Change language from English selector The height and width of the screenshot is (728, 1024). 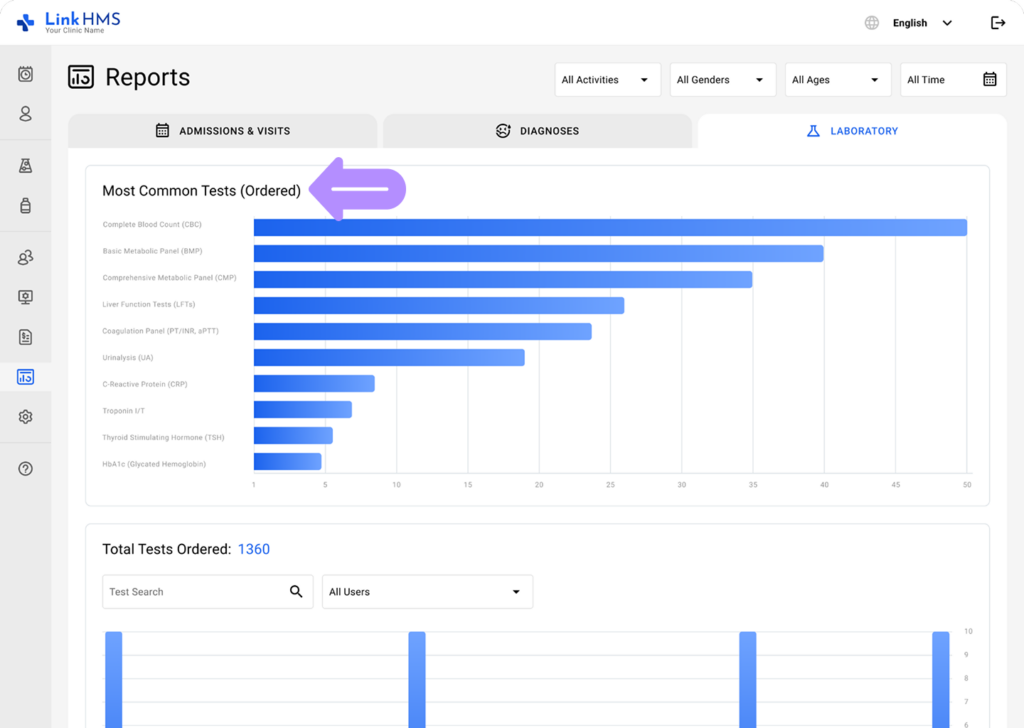click(x=910, y=23)
